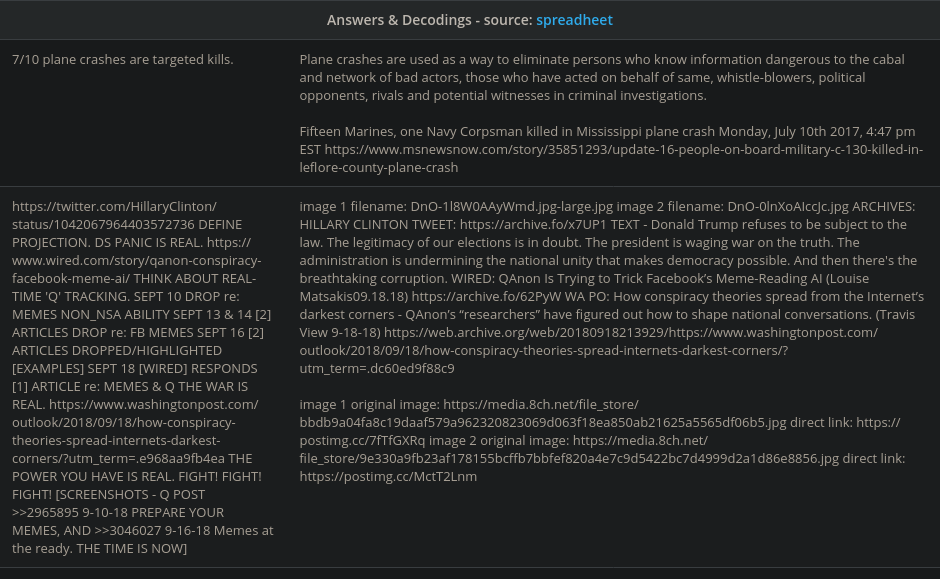
Task: Click the "THE TIME IS NOW" closing text
Action: [130, 548]
